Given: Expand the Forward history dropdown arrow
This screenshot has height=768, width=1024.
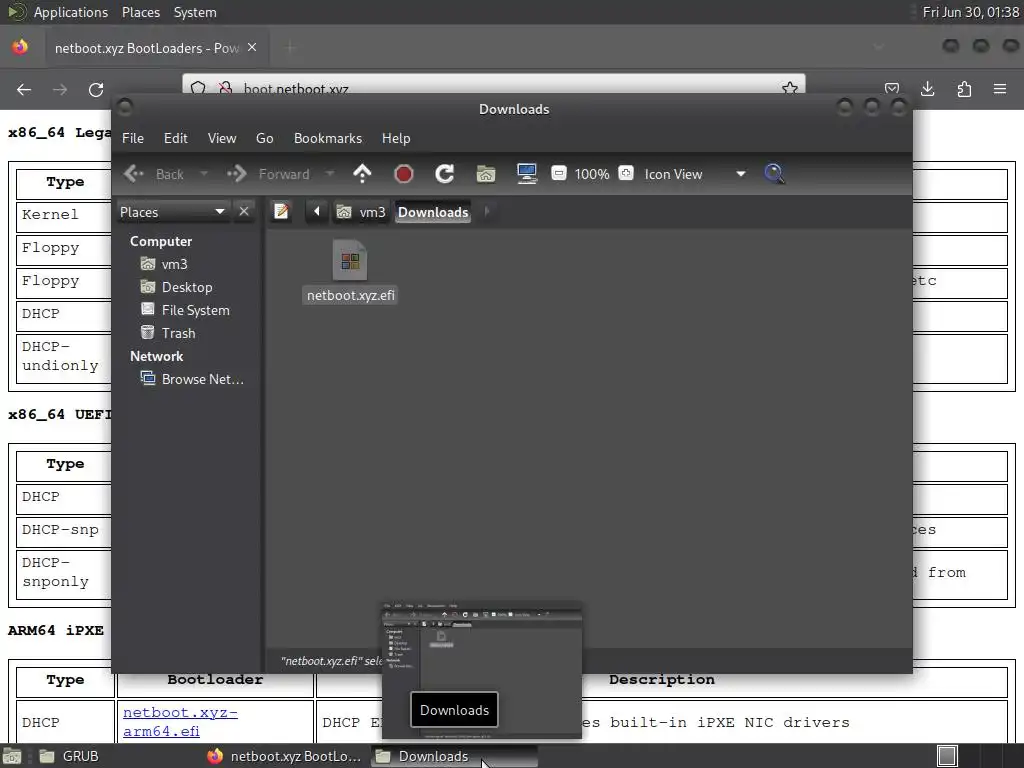Looking at the screenshot, I should pos(329,174).
